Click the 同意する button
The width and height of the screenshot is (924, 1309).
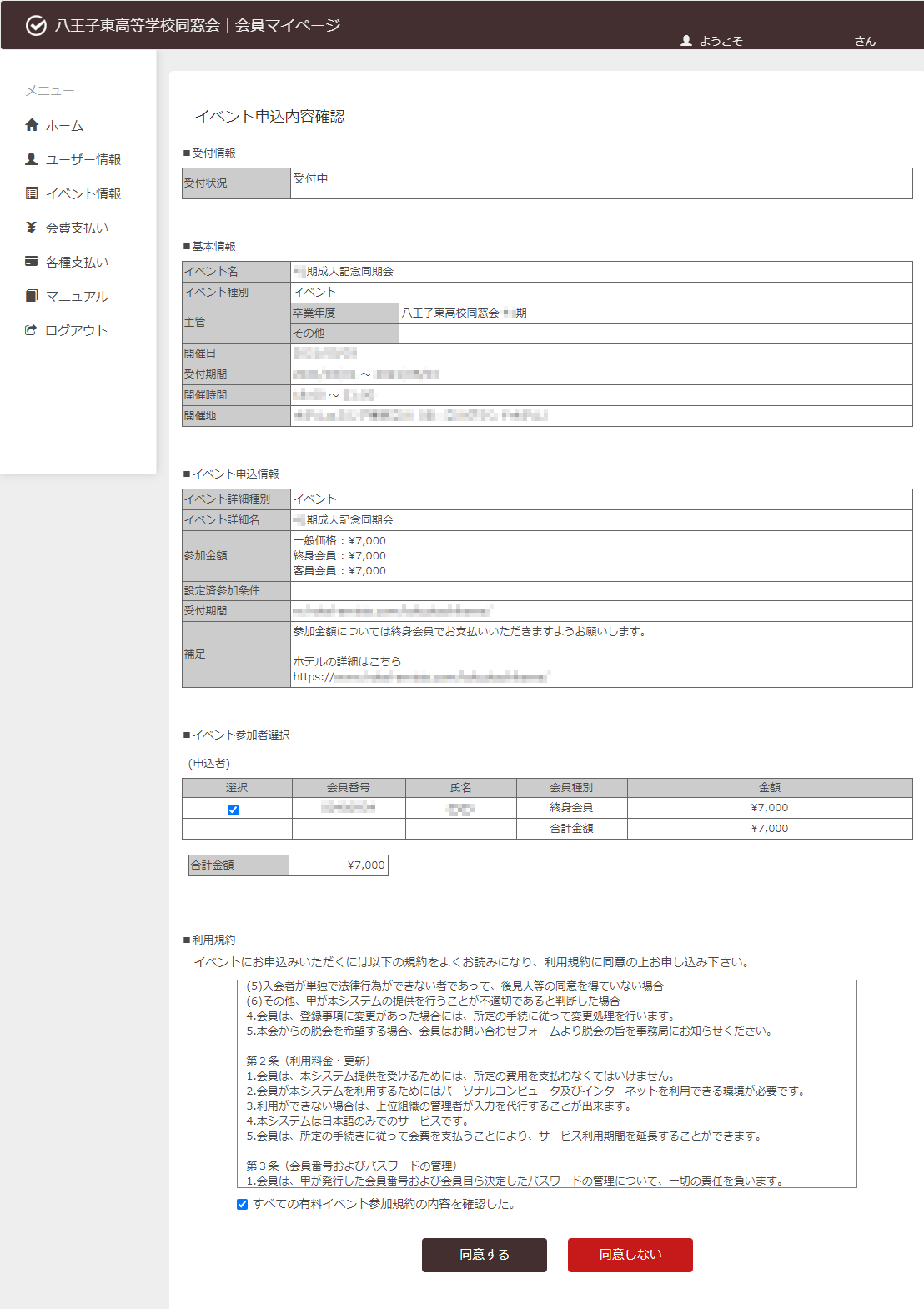[x=485, y=1255]
